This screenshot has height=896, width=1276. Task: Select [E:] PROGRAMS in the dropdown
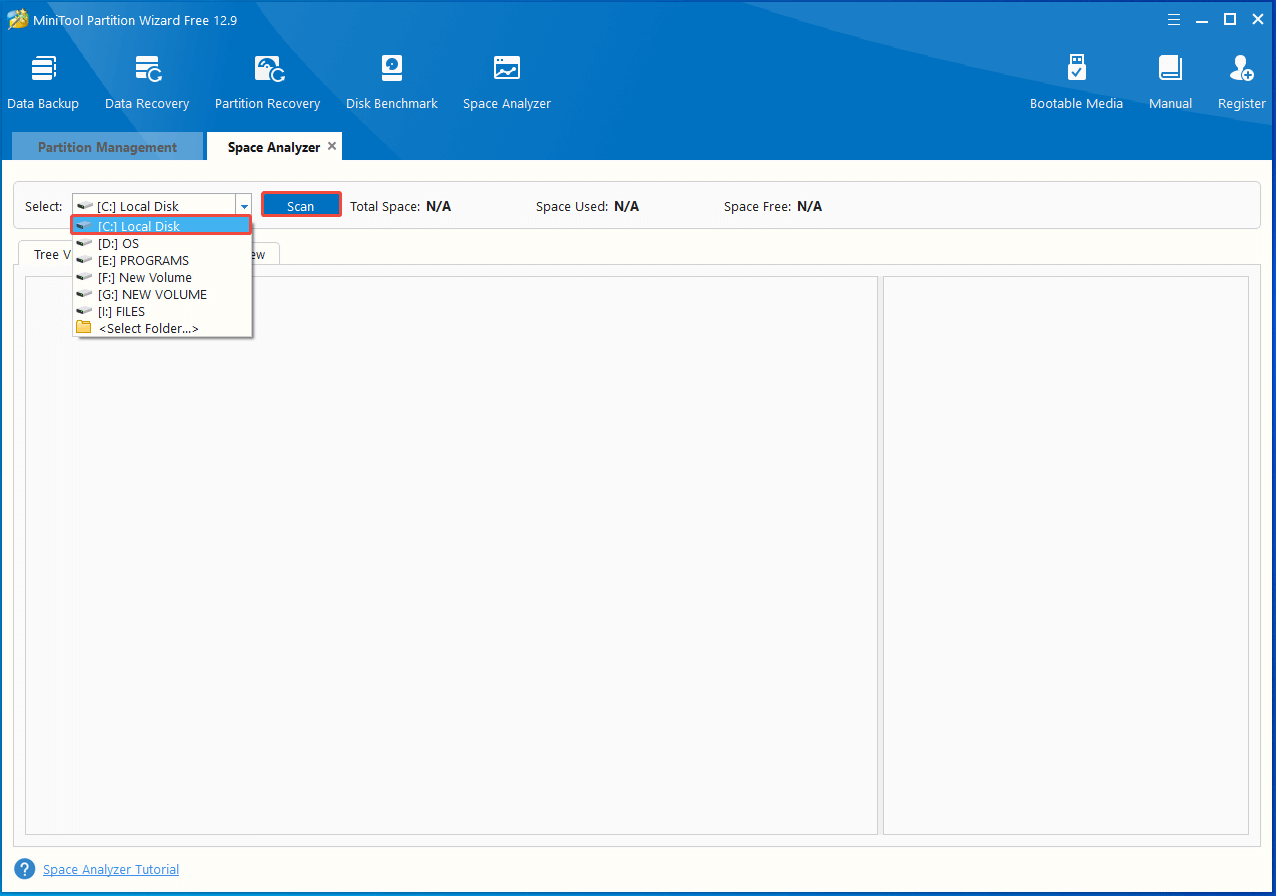(x=161, y=260)
